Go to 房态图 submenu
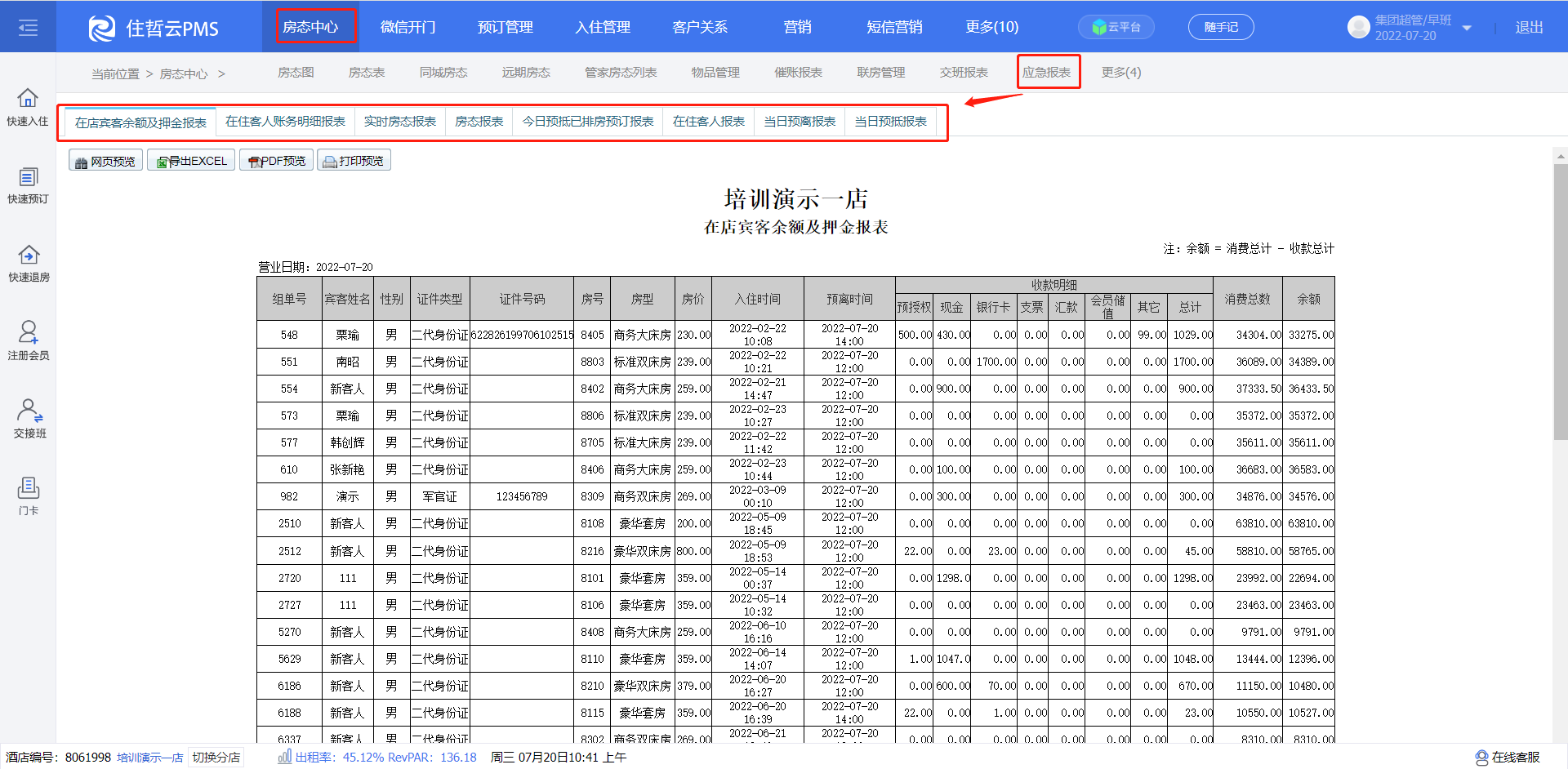1568x769 pixels. click(x=296, y=73)
